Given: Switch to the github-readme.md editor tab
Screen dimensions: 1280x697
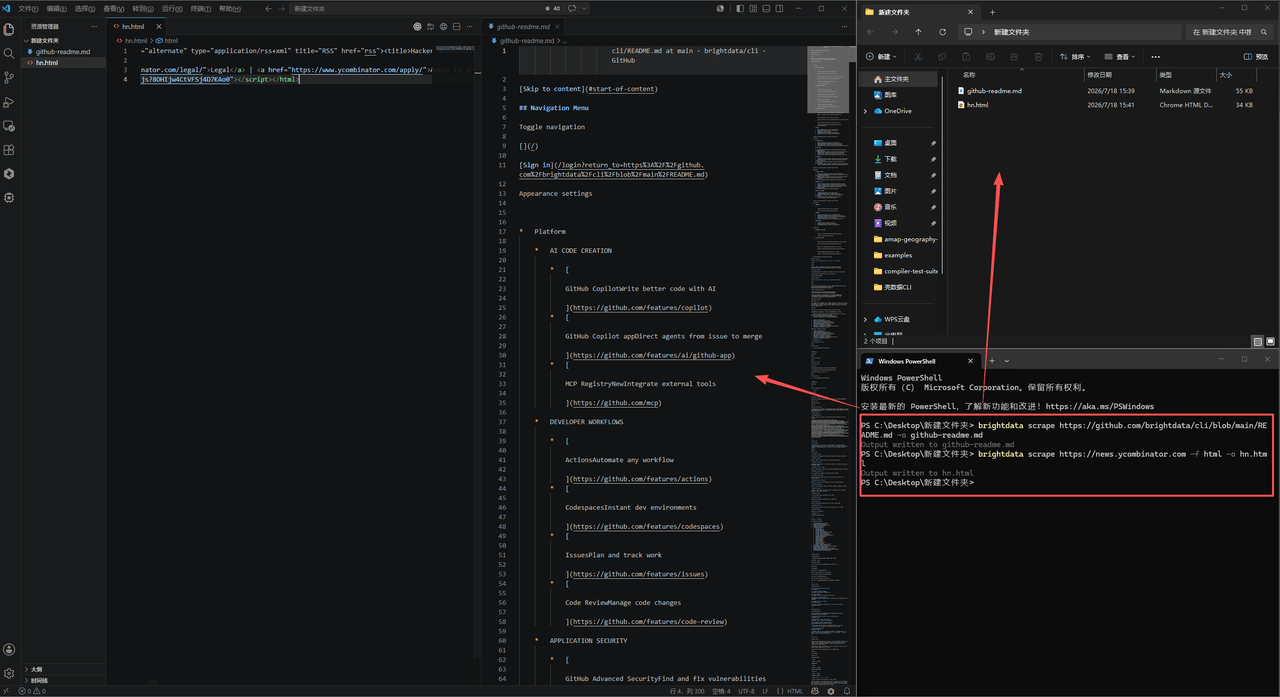Looking at the screenshot, I should tap(524, 27).
